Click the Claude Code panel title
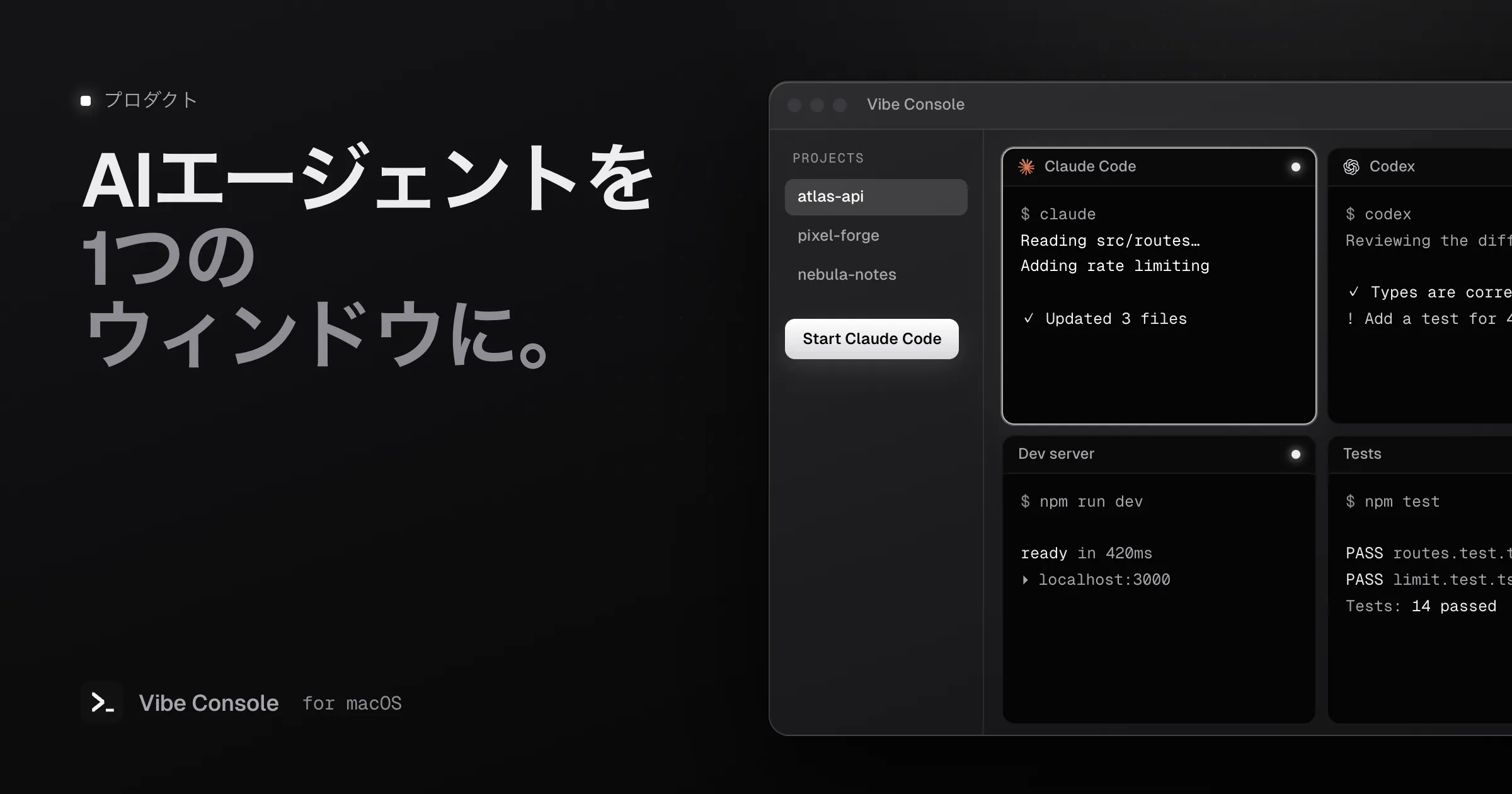The height and width of the screenshot is (794, 1512). click(x=1090, y=166)
